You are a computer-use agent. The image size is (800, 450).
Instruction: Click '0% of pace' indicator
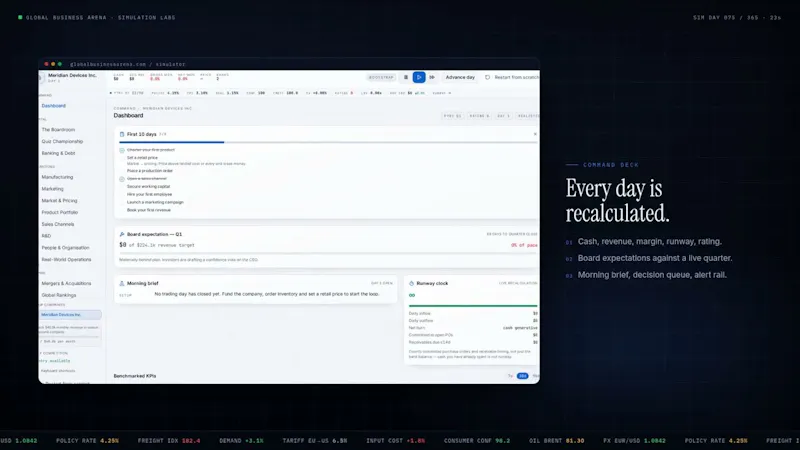tap(524, 245)
